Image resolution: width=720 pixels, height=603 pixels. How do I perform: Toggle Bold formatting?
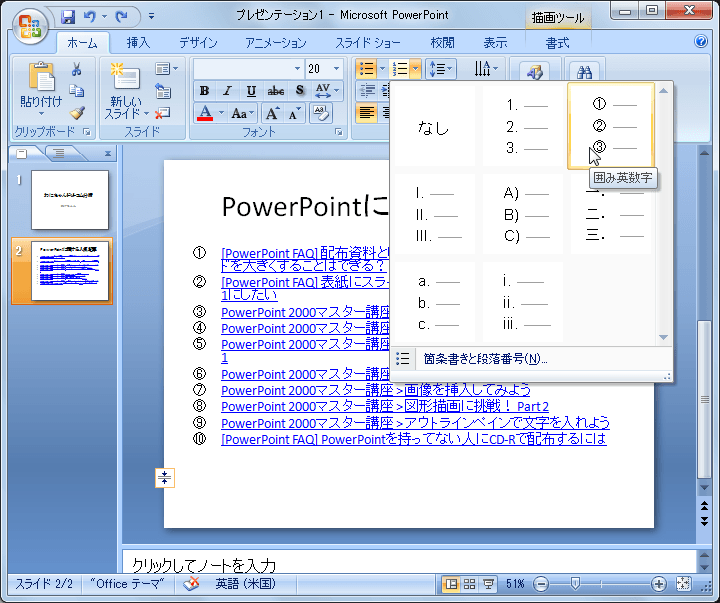pos(204,91)
